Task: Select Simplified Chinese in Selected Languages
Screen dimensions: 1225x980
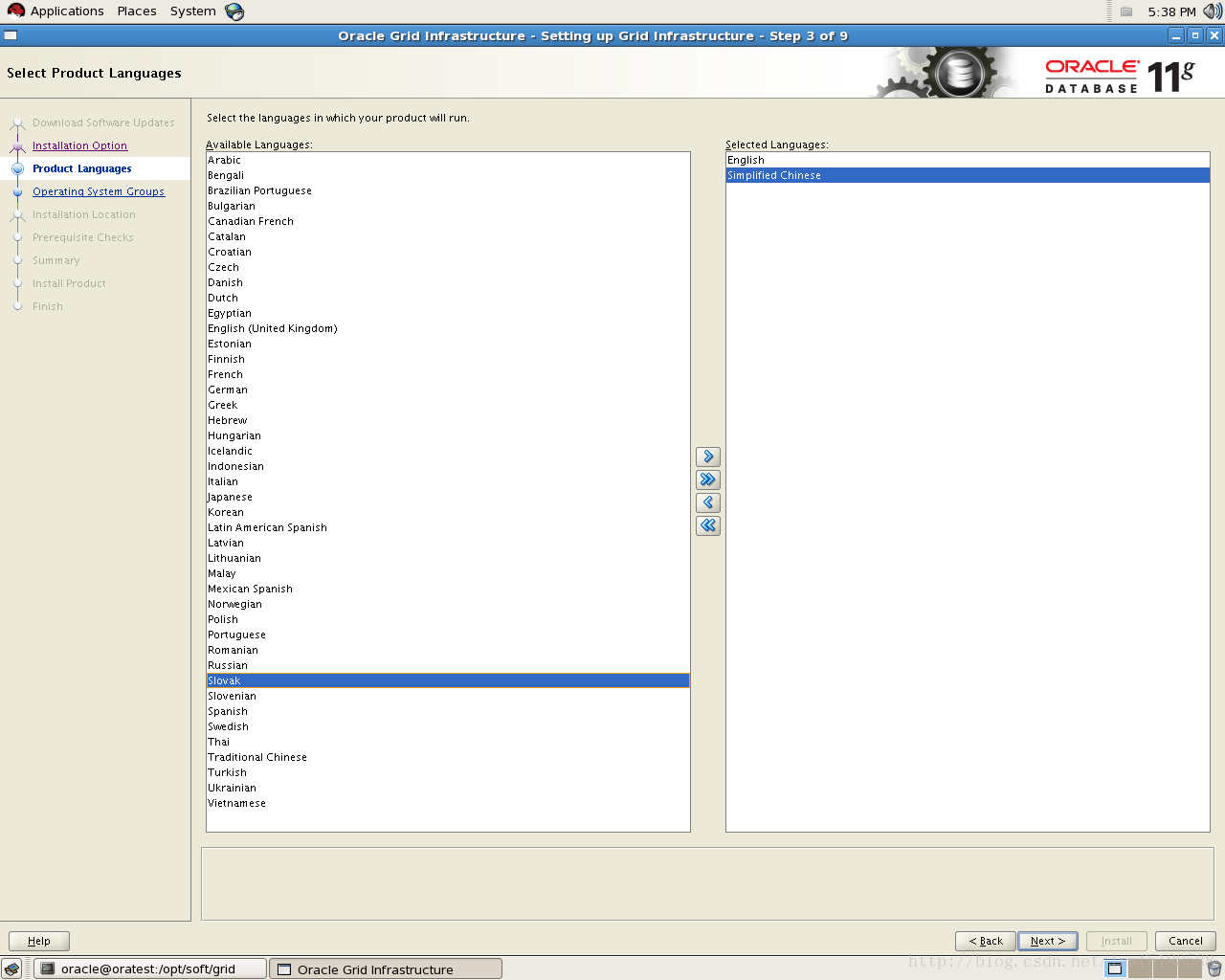Action: pyautogui.click(x=968, y=175)
